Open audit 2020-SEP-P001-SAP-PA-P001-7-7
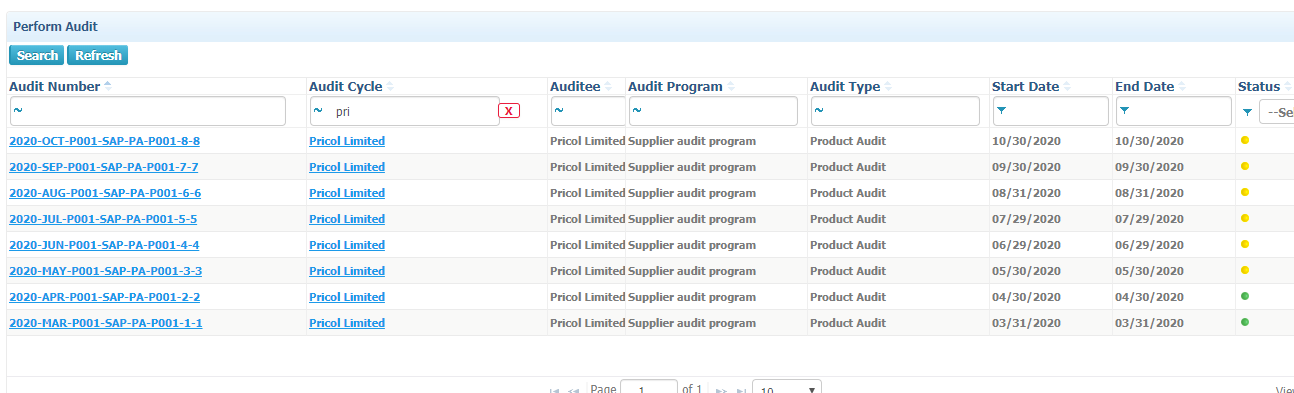 point(104,167)
